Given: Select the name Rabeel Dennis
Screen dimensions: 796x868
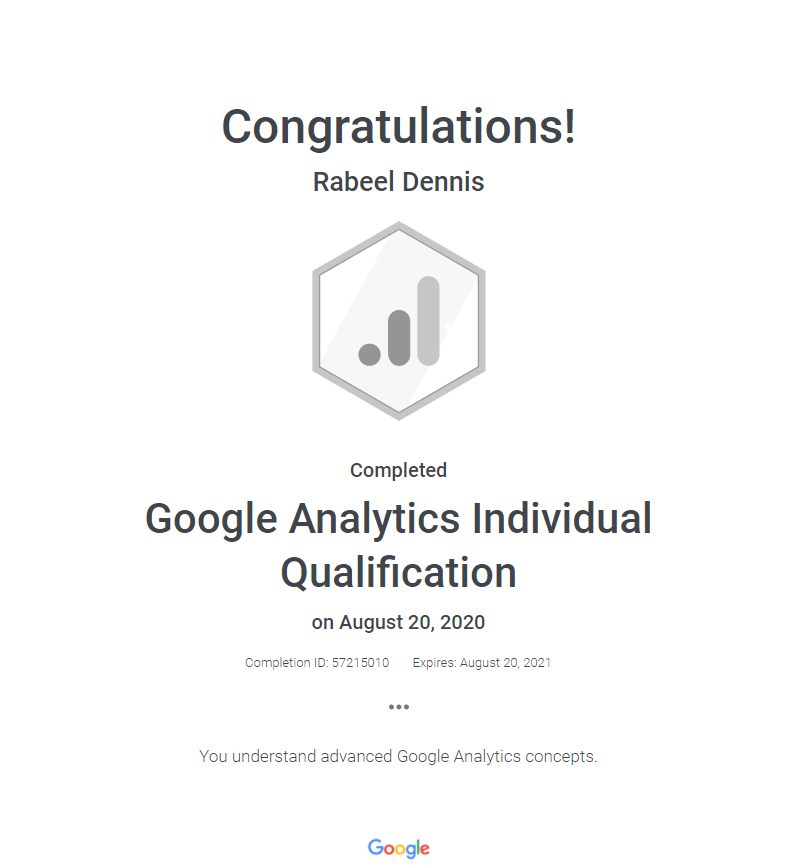Looking at the screenshot, I should pyautogui.click(x=399, y=182).
